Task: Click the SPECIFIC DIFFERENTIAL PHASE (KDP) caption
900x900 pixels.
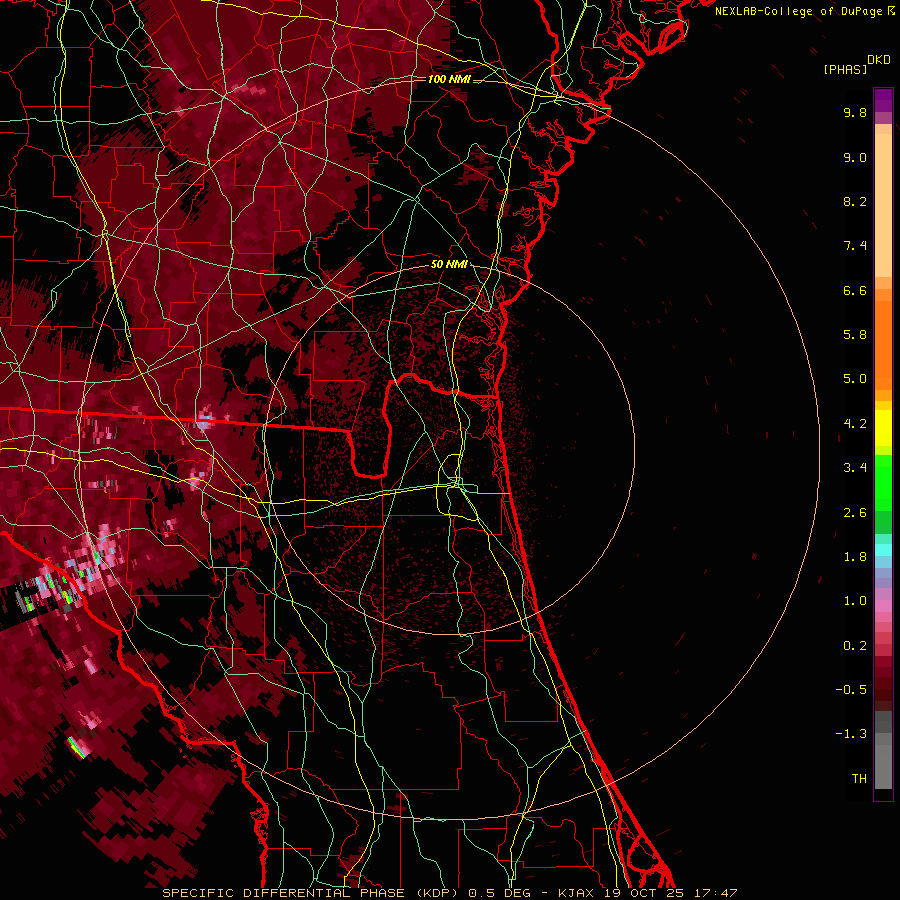Action: click(x=310, y=893)
